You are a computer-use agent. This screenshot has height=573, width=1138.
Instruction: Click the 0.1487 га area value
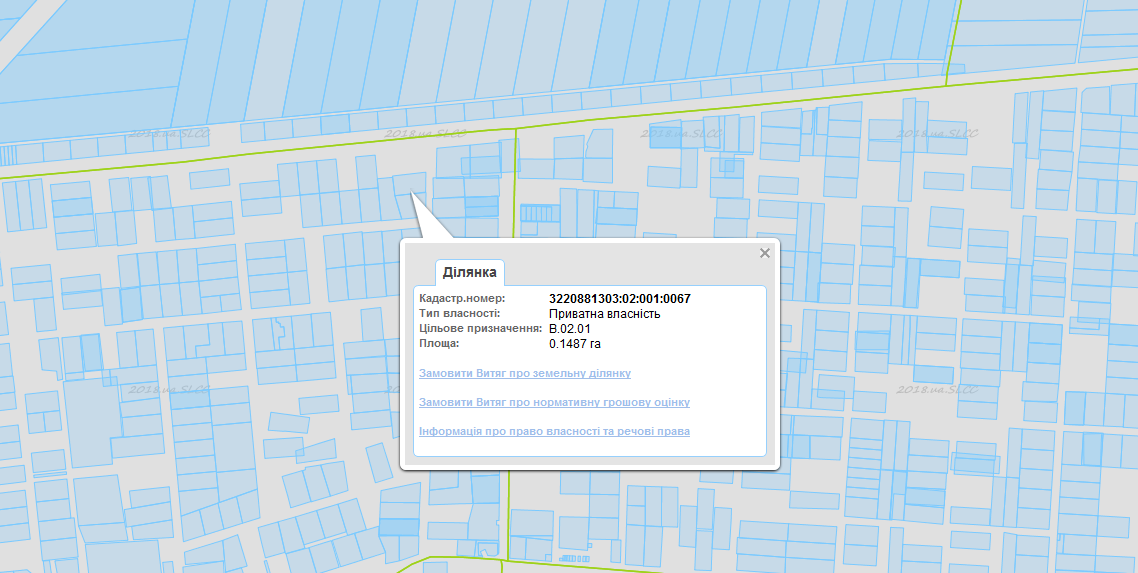coord(574,343)
